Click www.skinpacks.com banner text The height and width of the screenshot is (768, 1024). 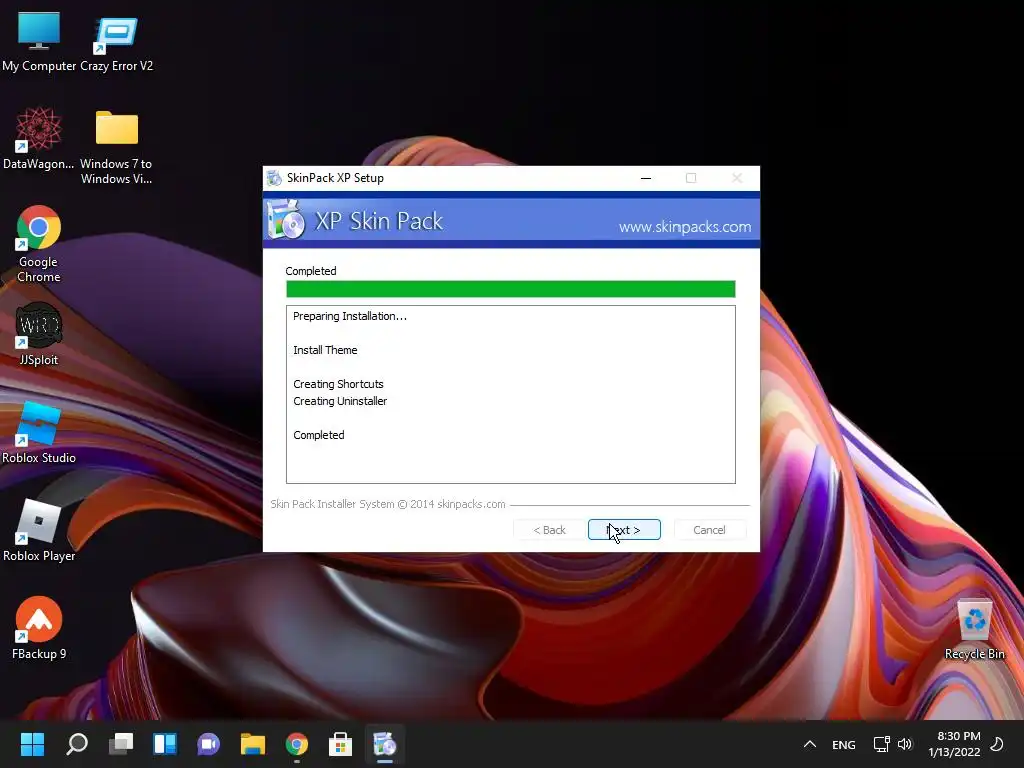(x=685, y=227)
